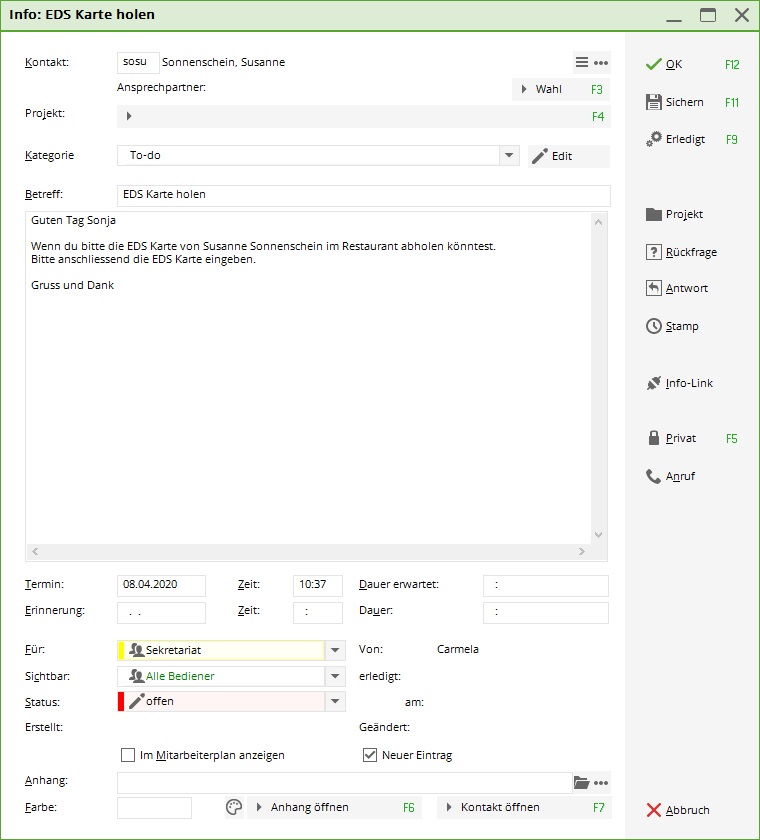760x840 pixels.
Task: Click the Rückfrage question mark icon
Action: [654, 252]
